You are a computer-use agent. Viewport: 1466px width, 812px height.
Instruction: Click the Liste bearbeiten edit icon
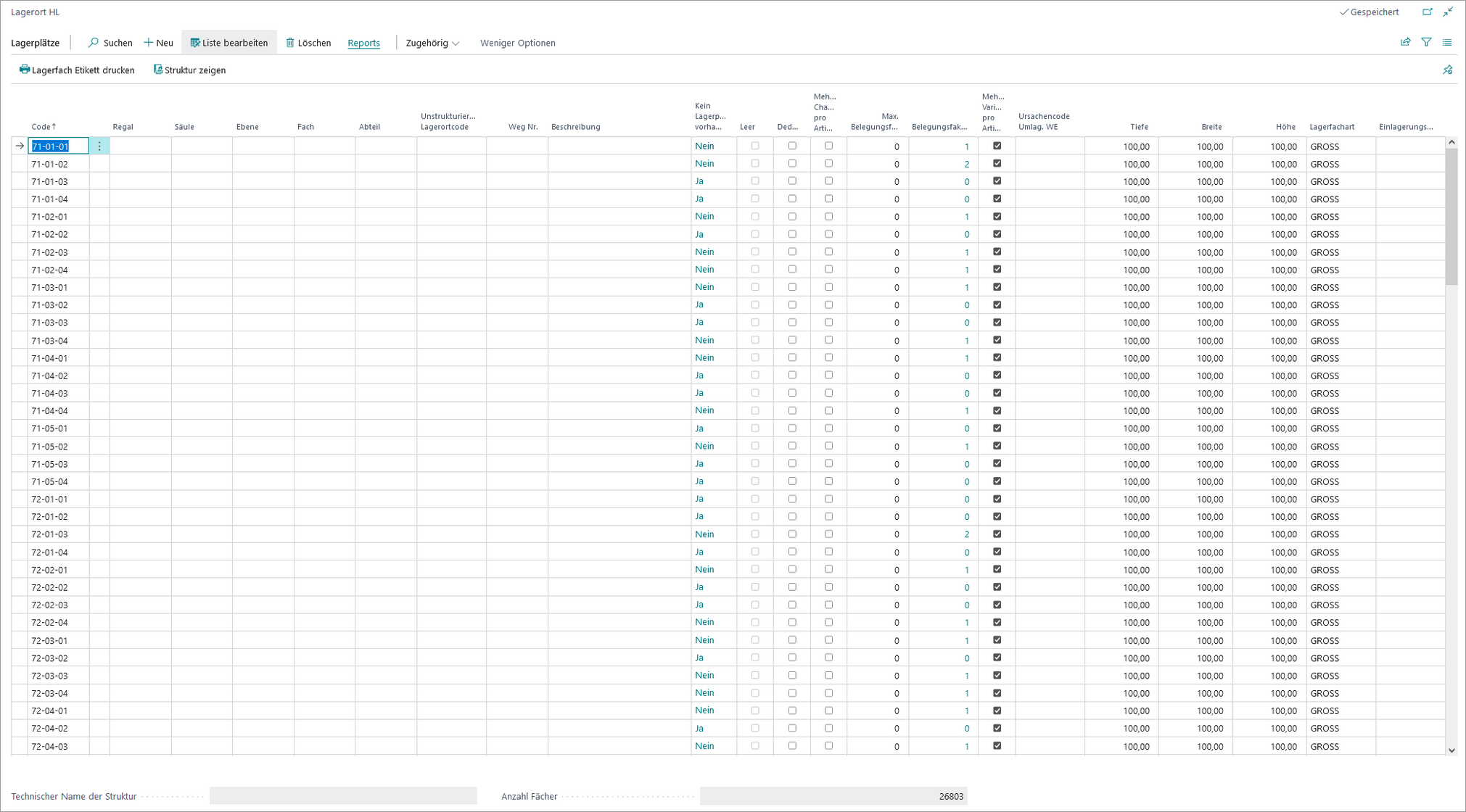pos(194,43)
